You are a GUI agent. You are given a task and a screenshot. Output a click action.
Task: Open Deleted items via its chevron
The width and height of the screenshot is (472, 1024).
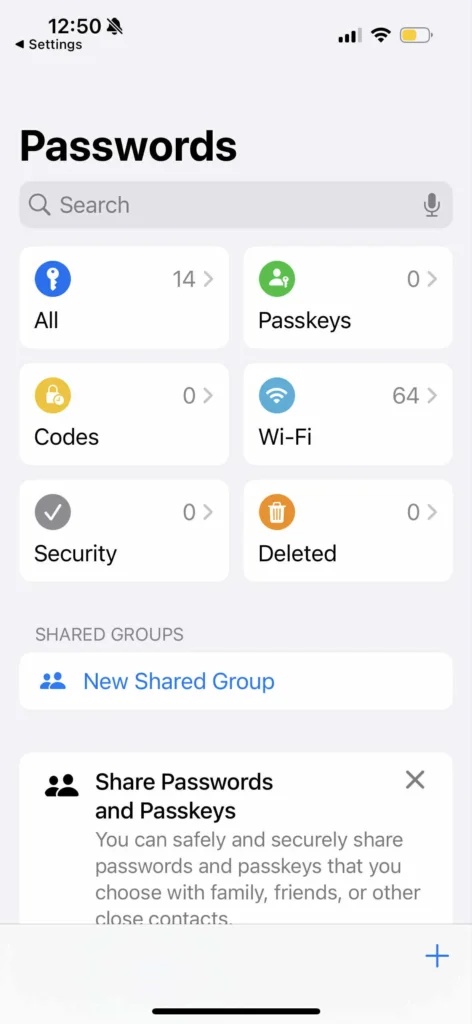click(x=432, y=513)
